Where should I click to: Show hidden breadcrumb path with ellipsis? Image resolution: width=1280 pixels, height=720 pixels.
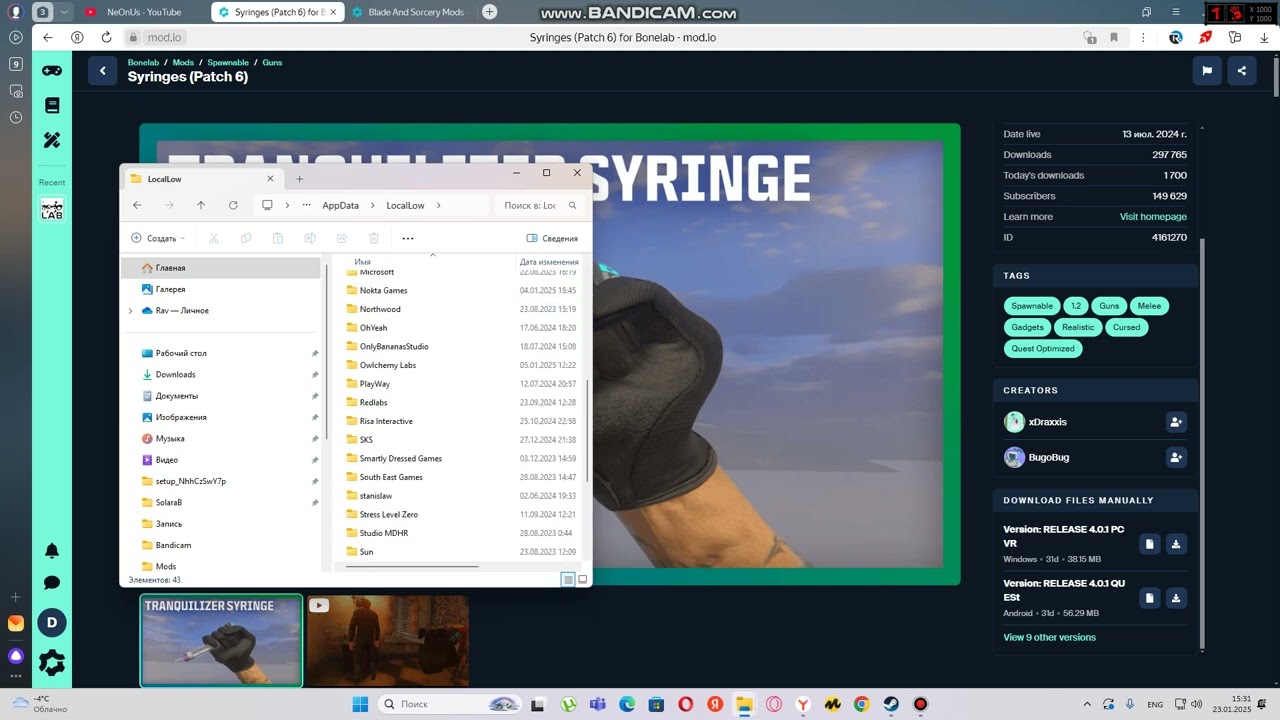coord(306,205)
